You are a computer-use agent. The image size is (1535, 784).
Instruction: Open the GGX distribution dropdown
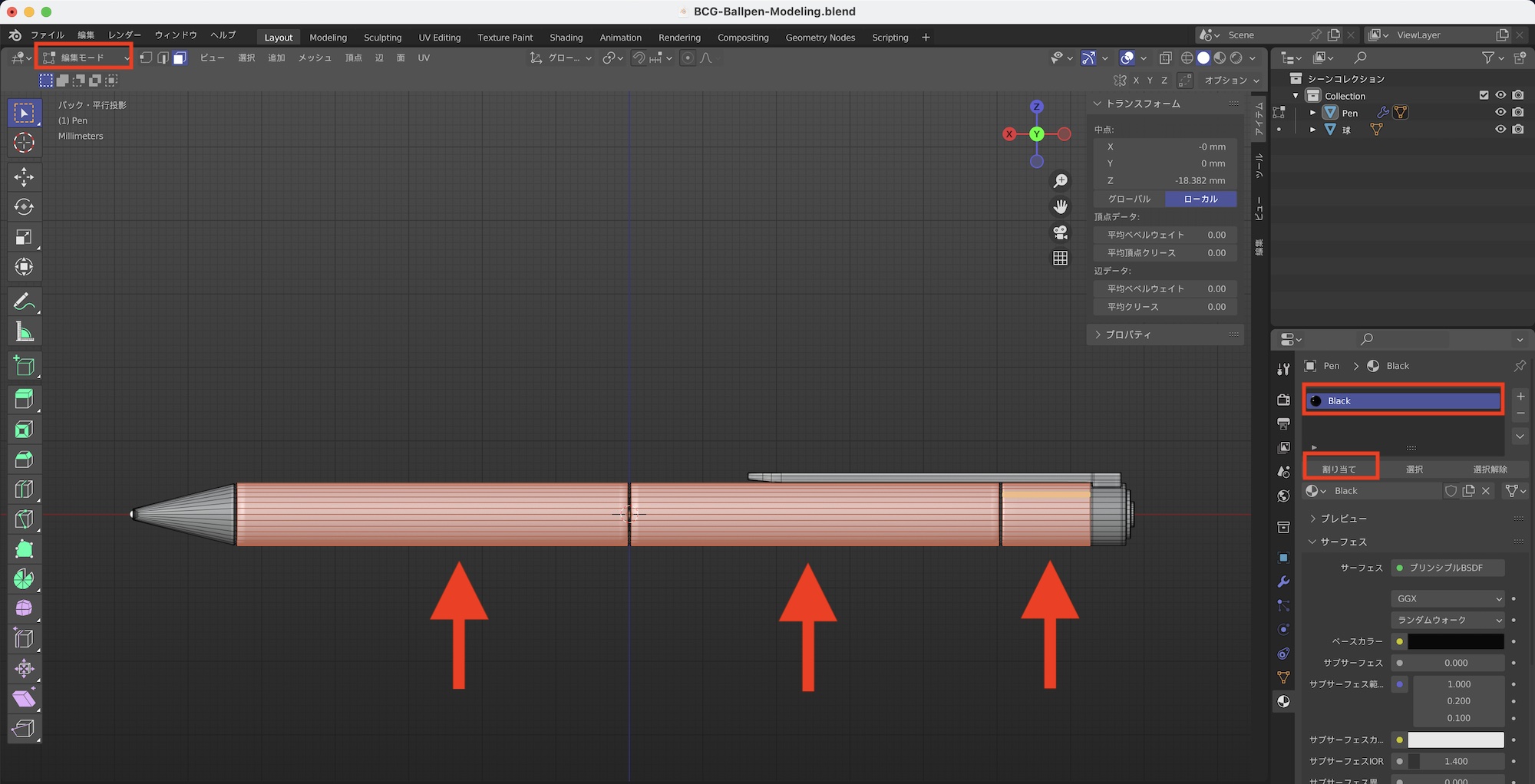pyautogui.click(x=1448, y=598)
